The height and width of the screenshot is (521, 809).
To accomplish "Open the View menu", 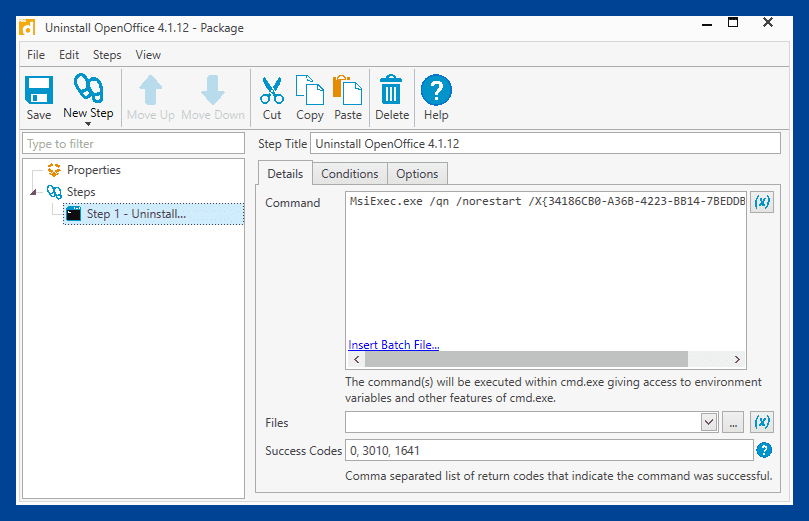I will [148, 55].
